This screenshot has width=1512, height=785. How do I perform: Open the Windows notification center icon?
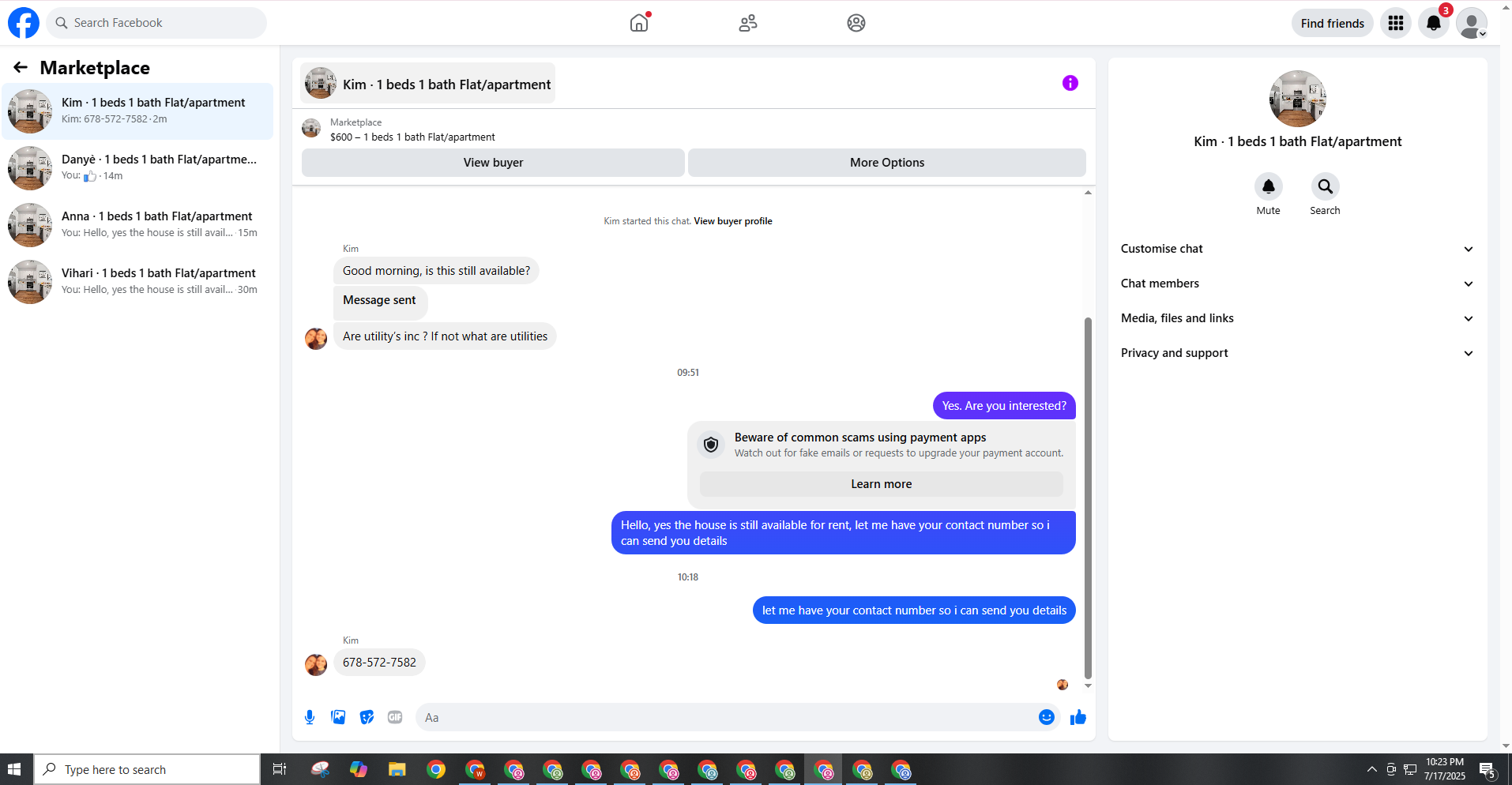(x=1488, y=770)
